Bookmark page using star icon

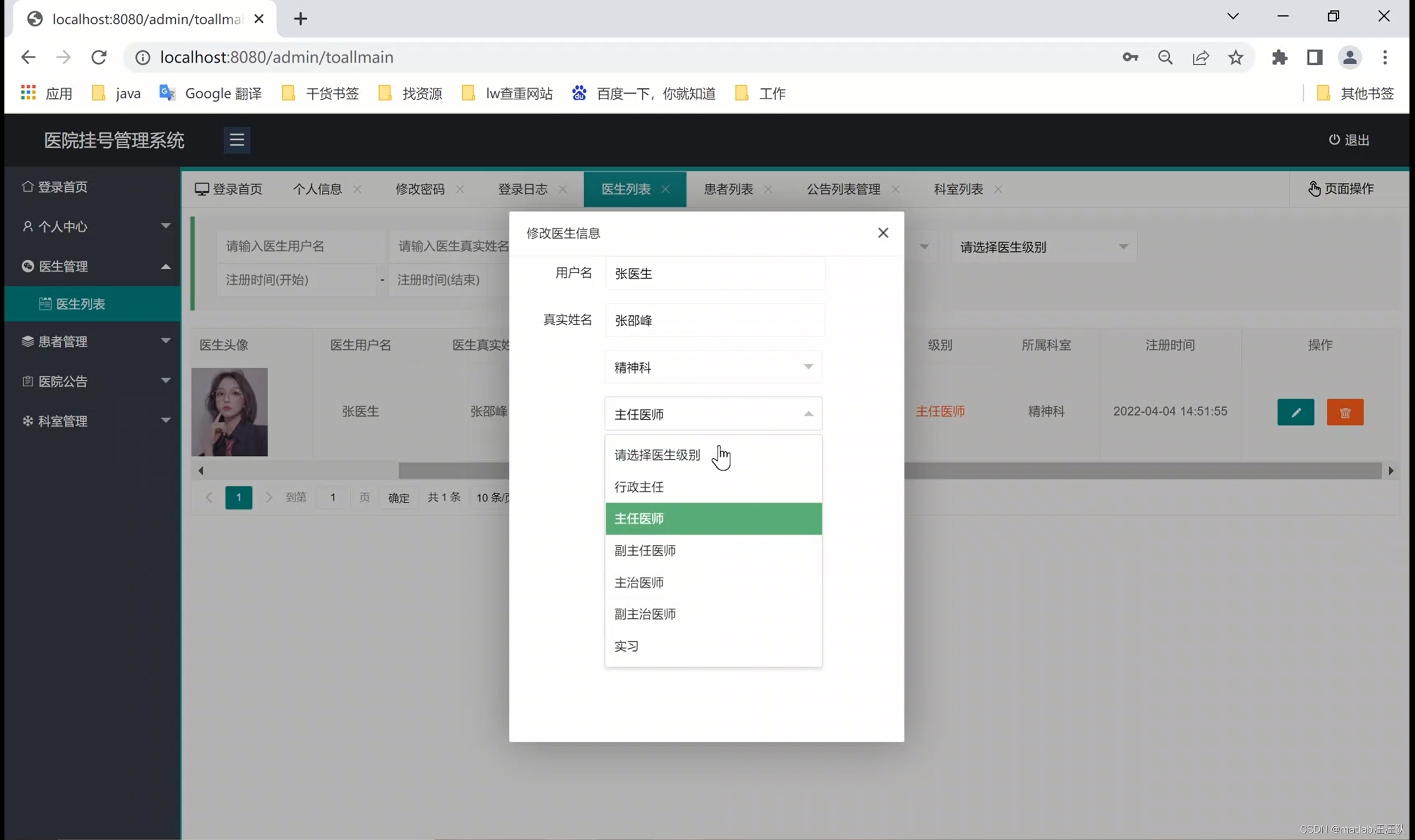pyautogui.click(x=1235, y=57)
